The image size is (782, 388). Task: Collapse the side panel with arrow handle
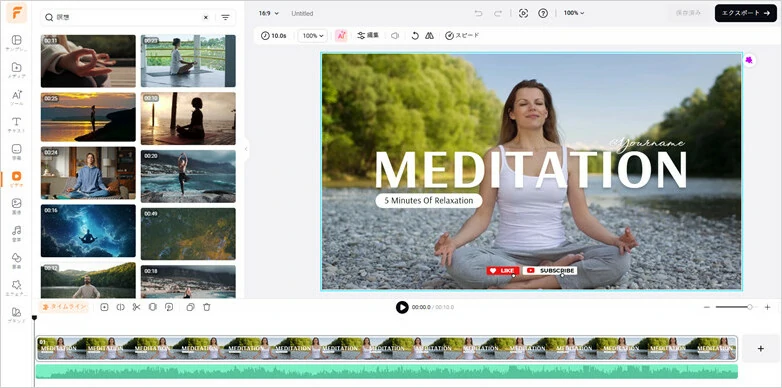click(x=246, y=149)
